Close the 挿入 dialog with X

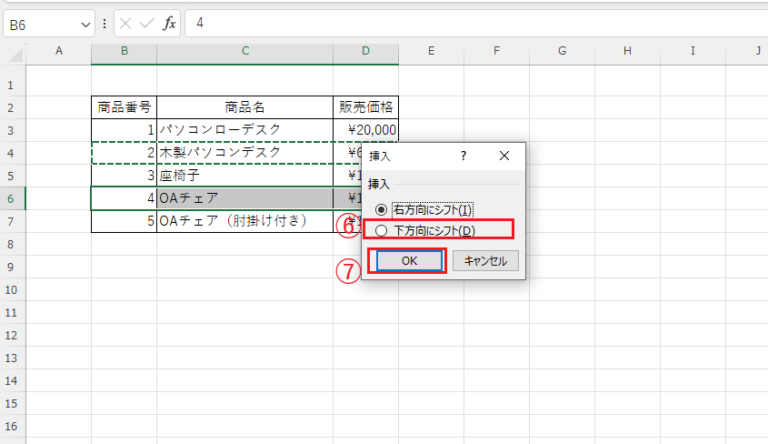click(x=503, y=157)
